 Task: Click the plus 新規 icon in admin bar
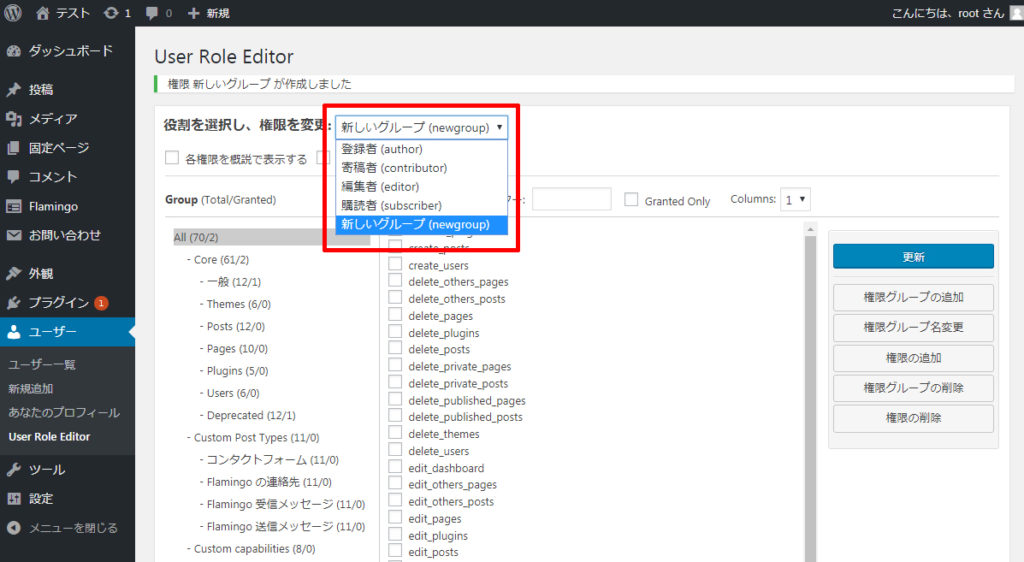(194, 13)
